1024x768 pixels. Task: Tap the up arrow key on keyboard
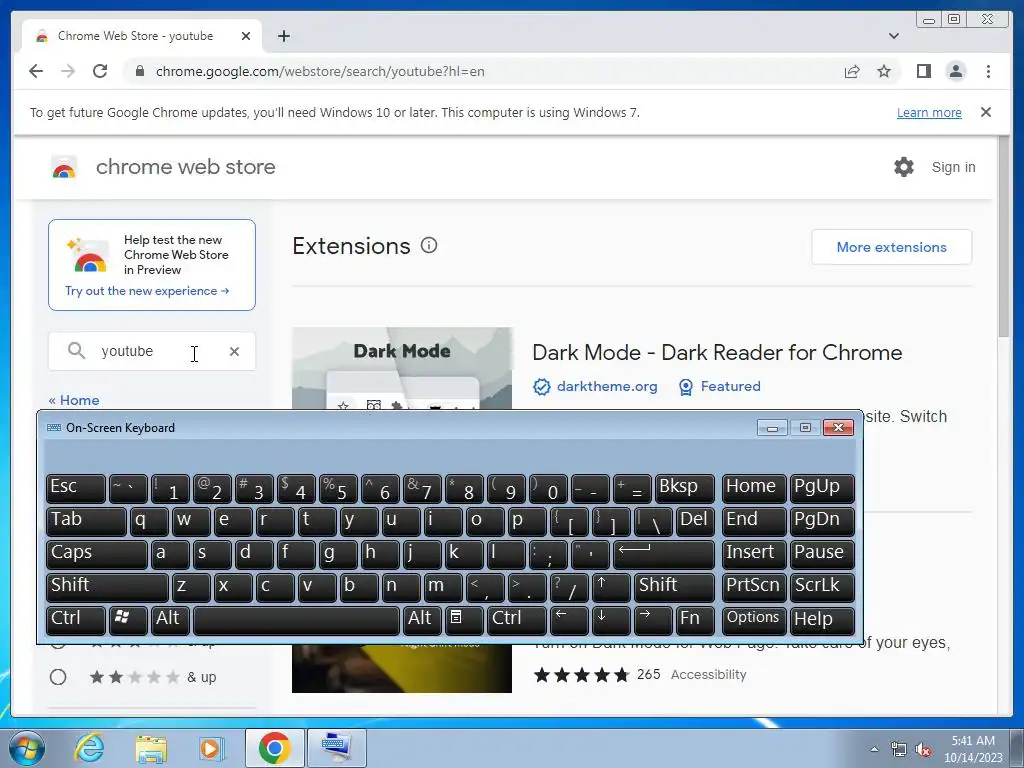coord(611,587)
